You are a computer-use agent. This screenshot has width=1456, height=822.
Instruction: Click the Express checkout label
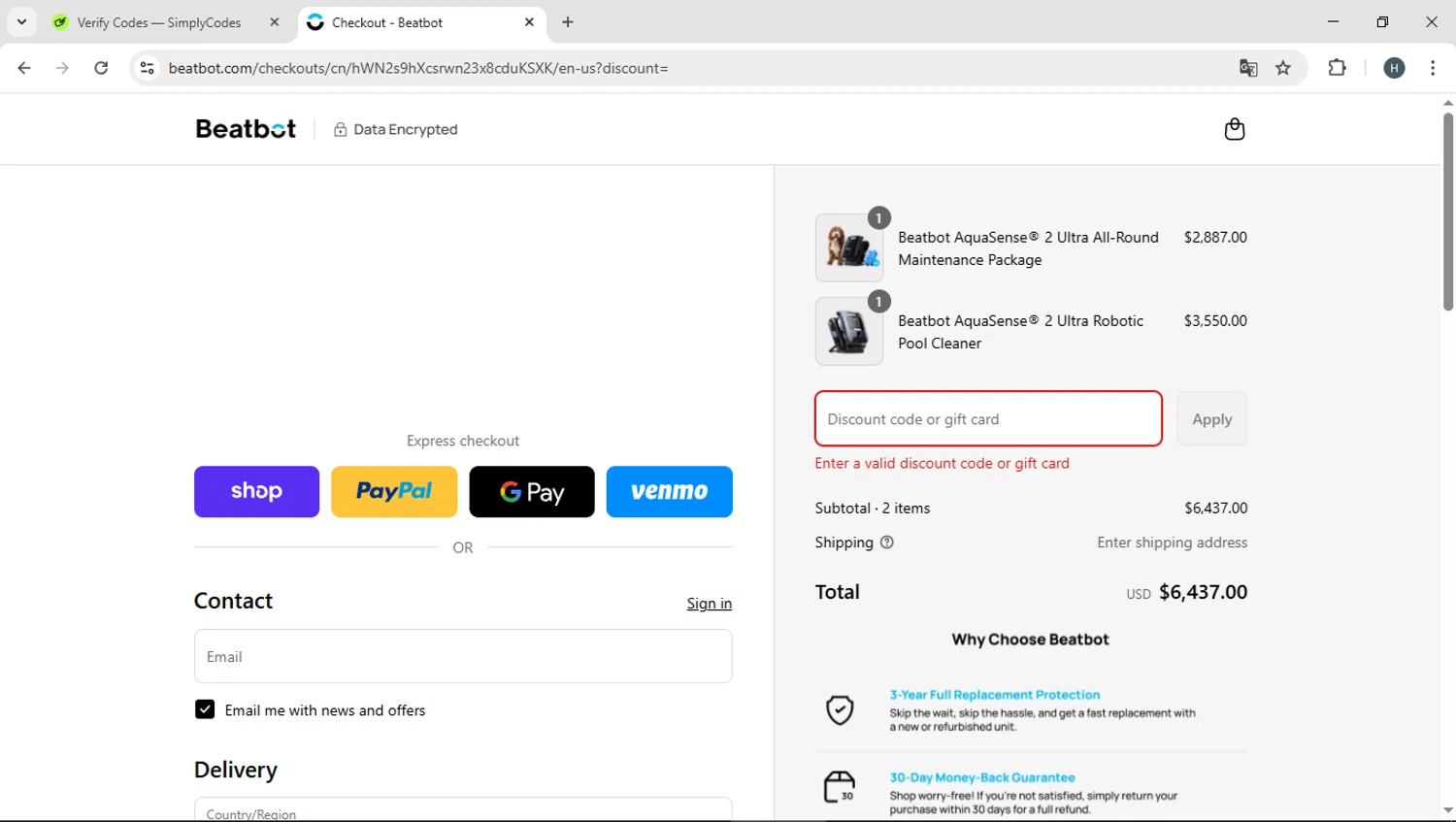(463, 441)
